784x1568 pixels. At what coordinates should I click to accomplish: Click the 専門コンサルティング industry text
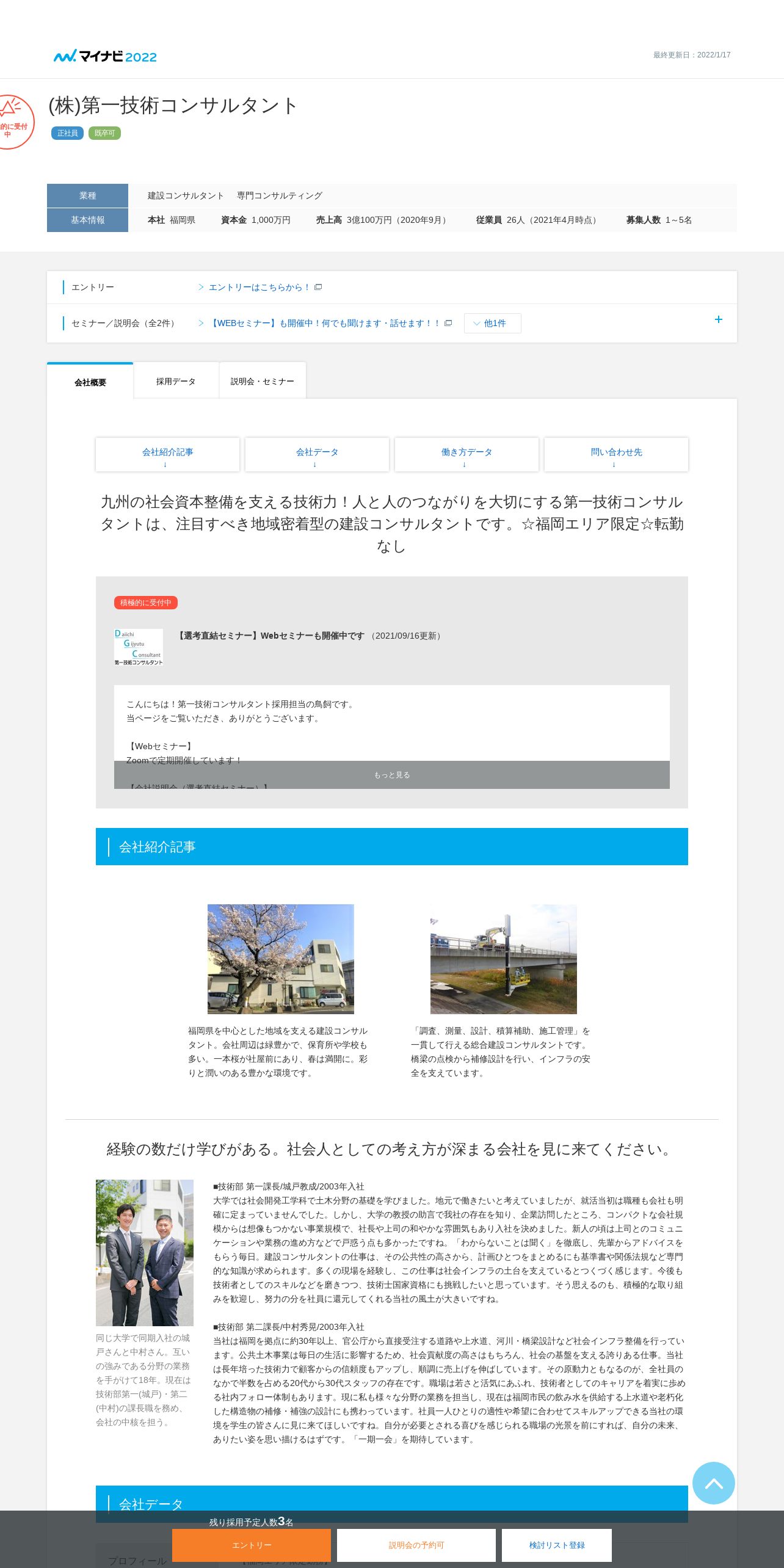(280, 195)
